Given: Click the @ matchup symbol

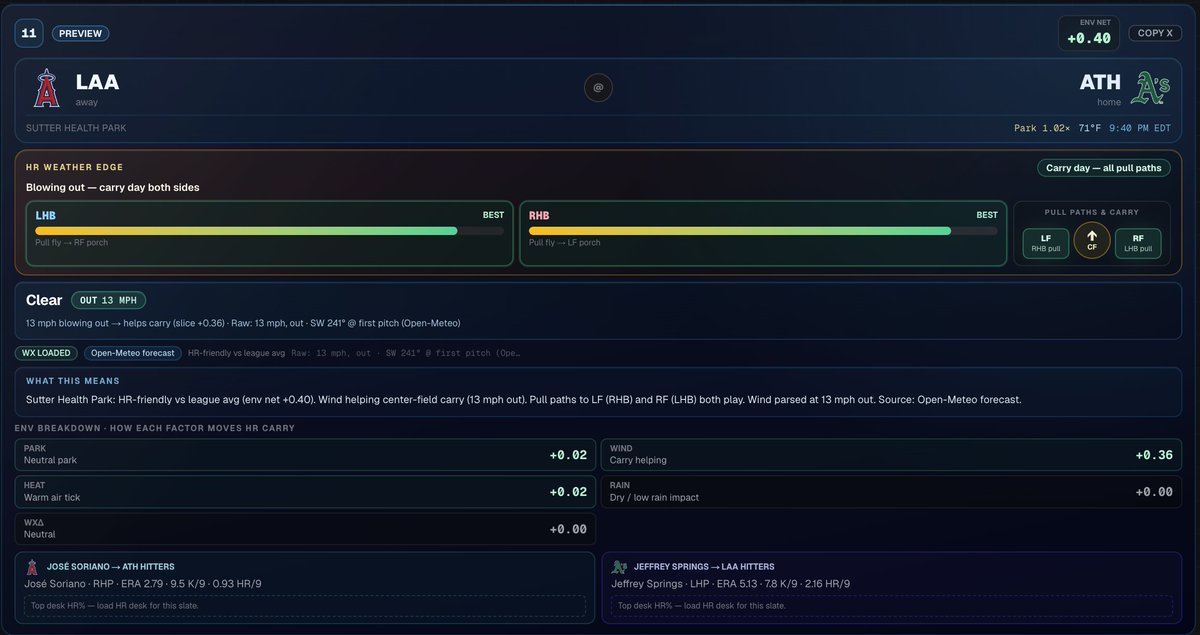Looking at the screenshot, I should [x=598, y=88].
